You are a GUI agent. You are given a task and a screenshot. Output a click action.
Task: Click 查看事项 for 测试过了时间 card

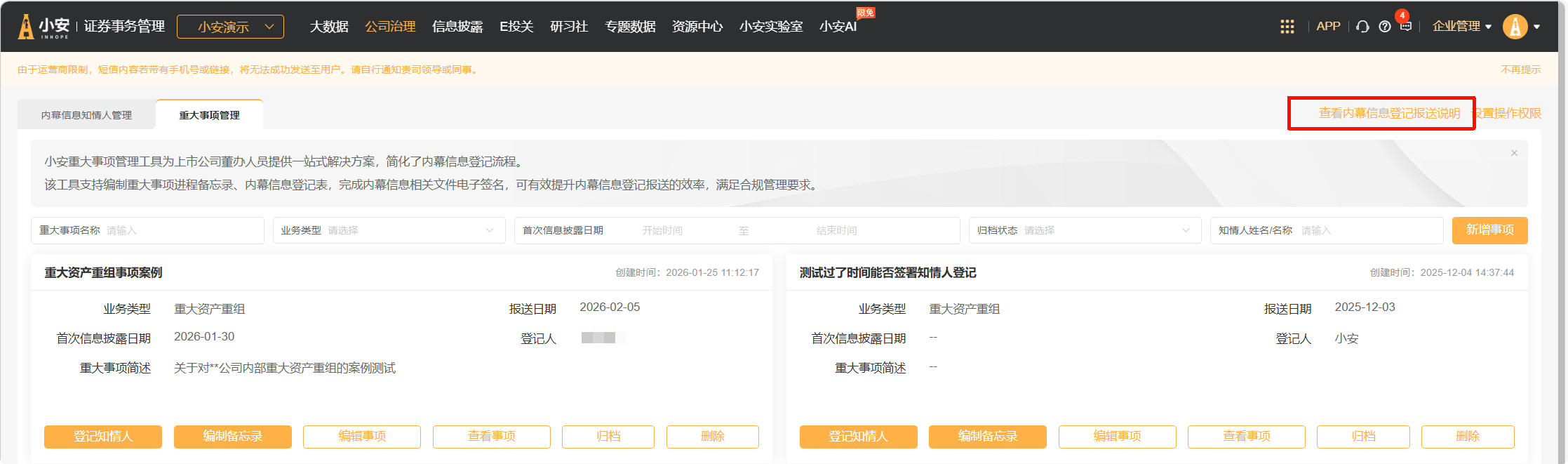pos(1247,437)
